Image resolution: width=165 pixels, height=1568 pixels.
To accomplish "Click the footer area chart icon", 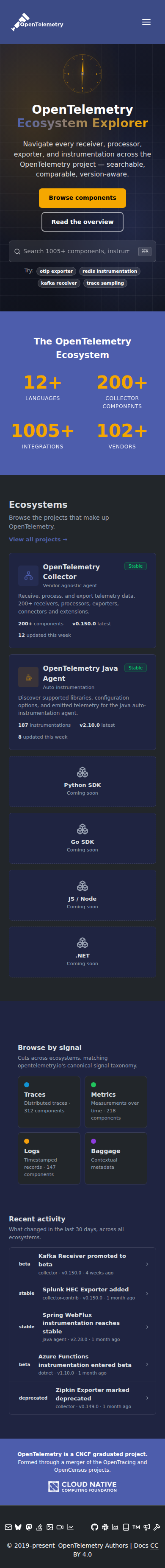I will point(115,1527).
